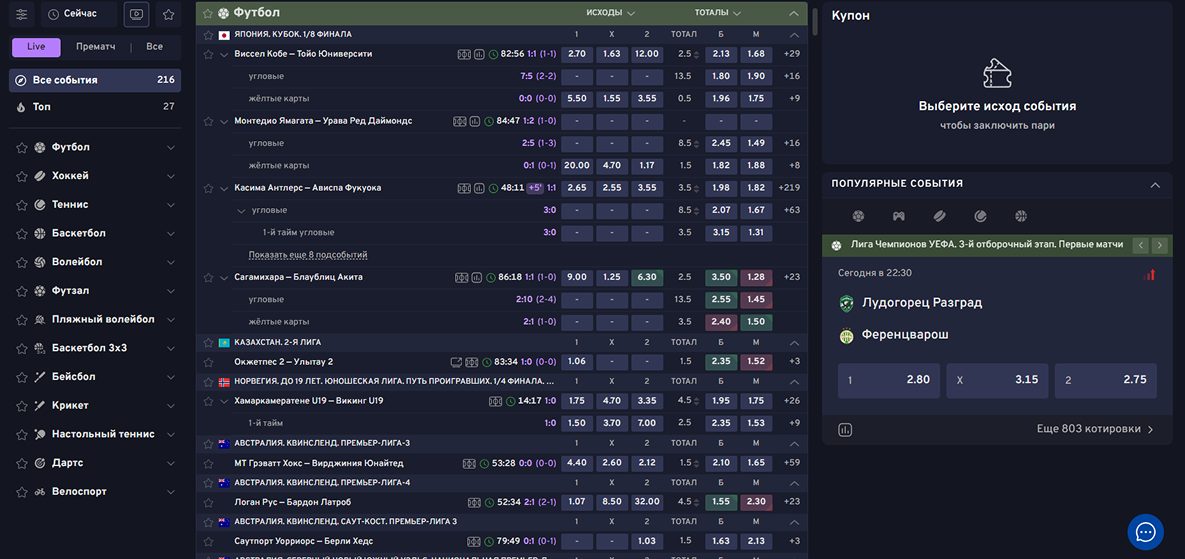Collapse Сагамихара – Блаублиц Акита sub-events
Image resolution: width=1185 pixels, height=559 pixels.
(x=224, y=277)
